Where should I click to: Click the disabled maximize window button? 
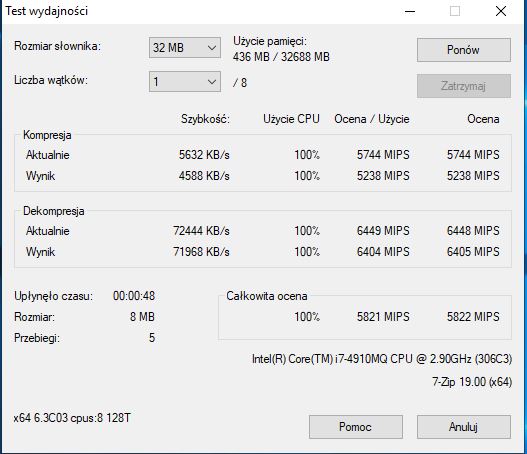[x=455, y=11]
